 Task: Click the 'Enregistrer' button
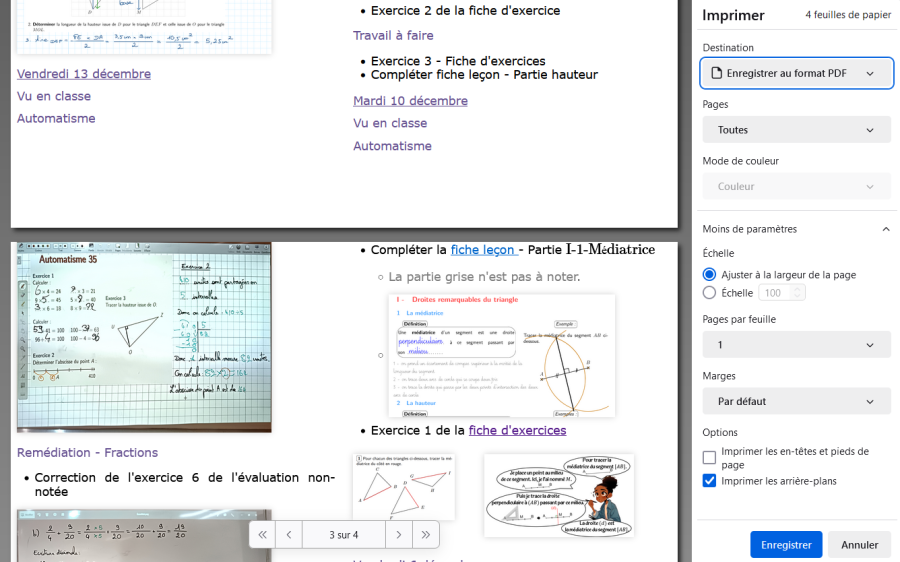pos(786,545)
